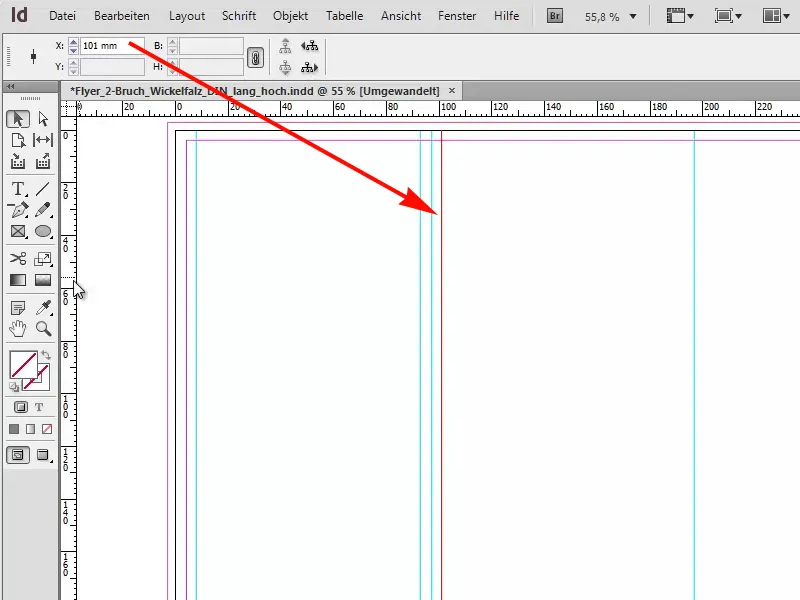800x600 pixels.
Task: Set formatting to affect container
Action: 20,407
